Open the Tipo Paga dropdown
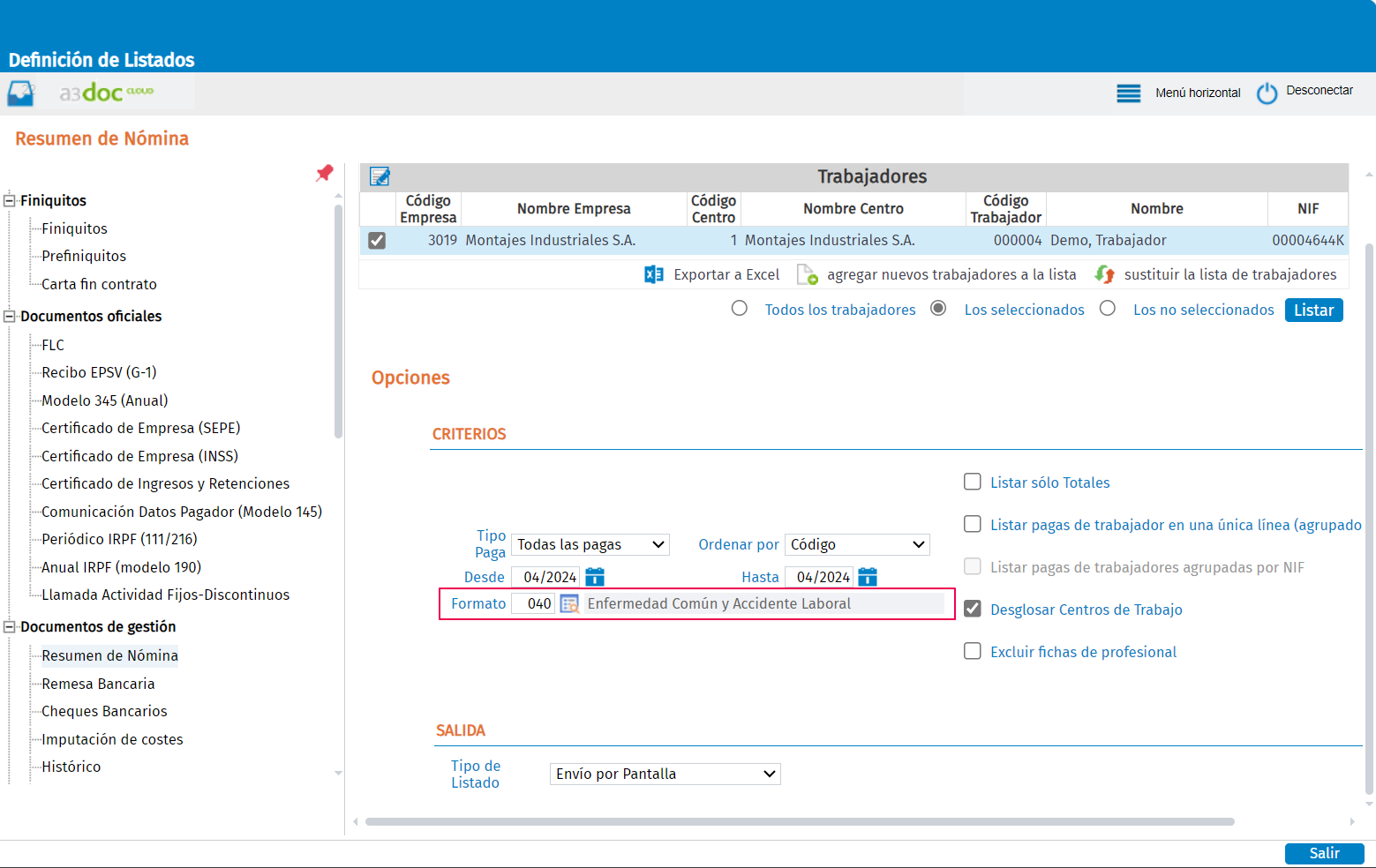 click(590, 544)
